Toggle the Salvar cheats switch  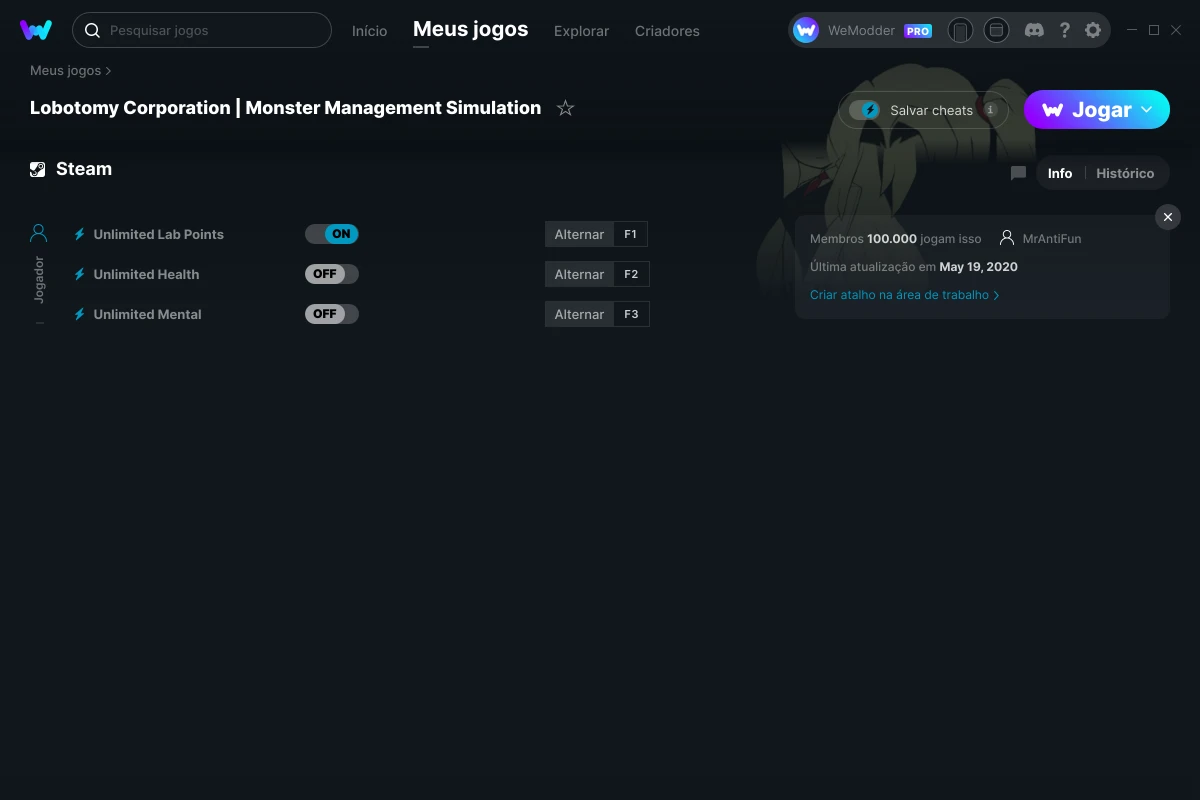[865, 110]
